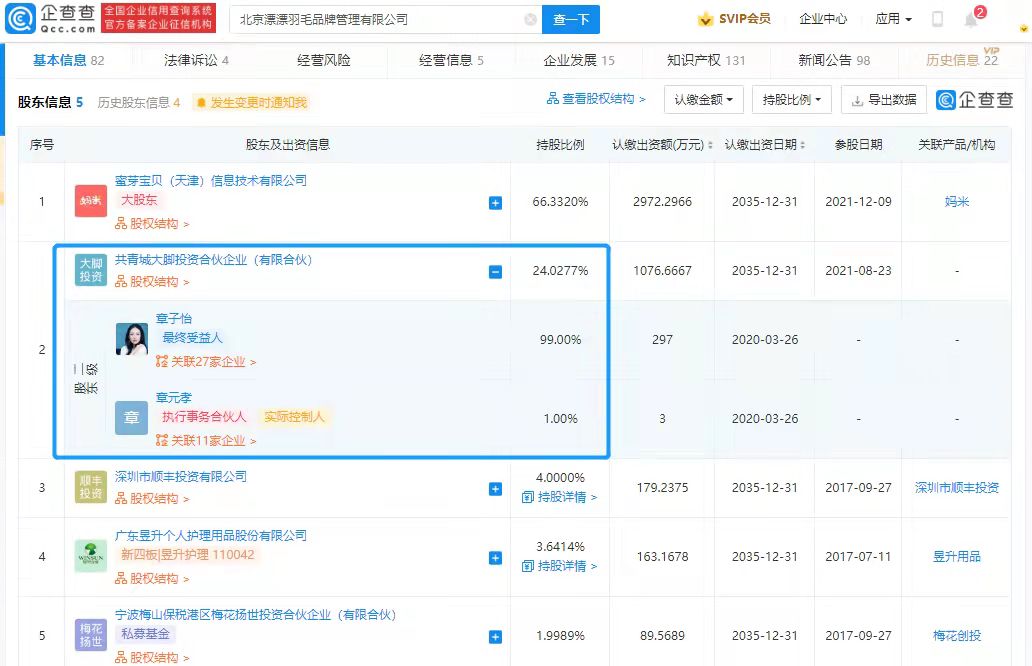Click 新四板|昱升护理 110042 tag
The height and width of the screenshot is (666, 1032).
coord(187,555)
